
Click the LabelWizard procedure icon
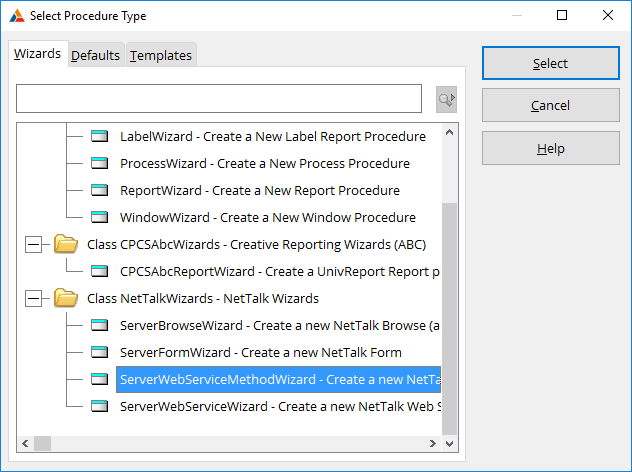click(100, 137)
